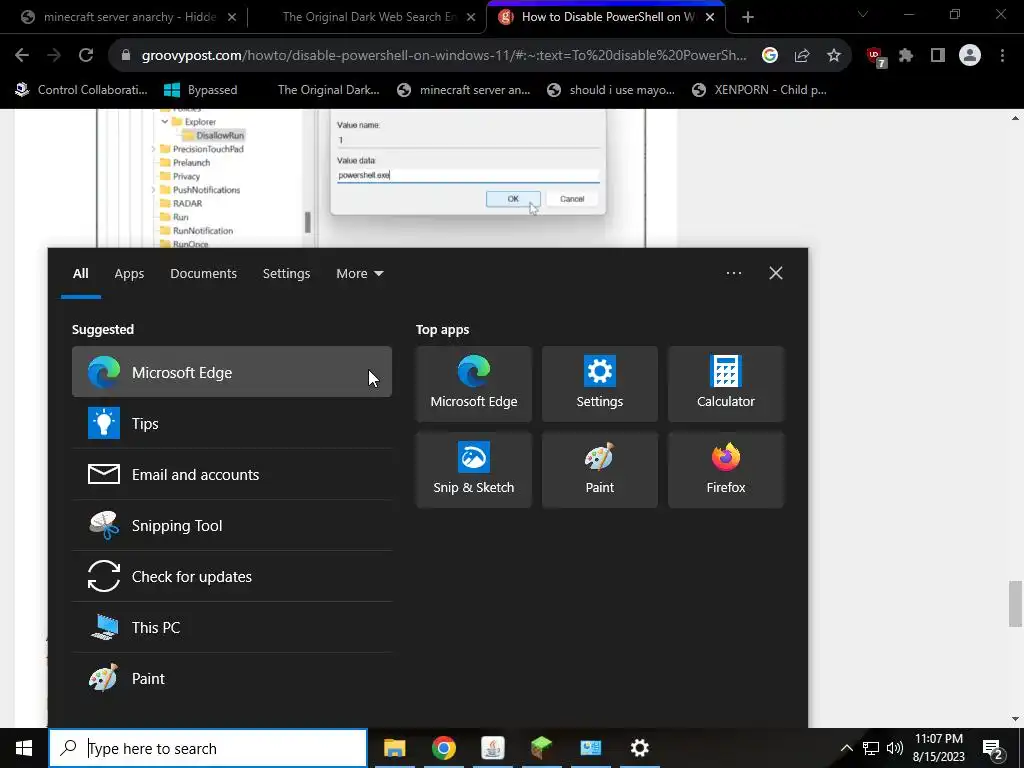
Task: Open Google Chrome from taskbar
Action: [443, 748]
